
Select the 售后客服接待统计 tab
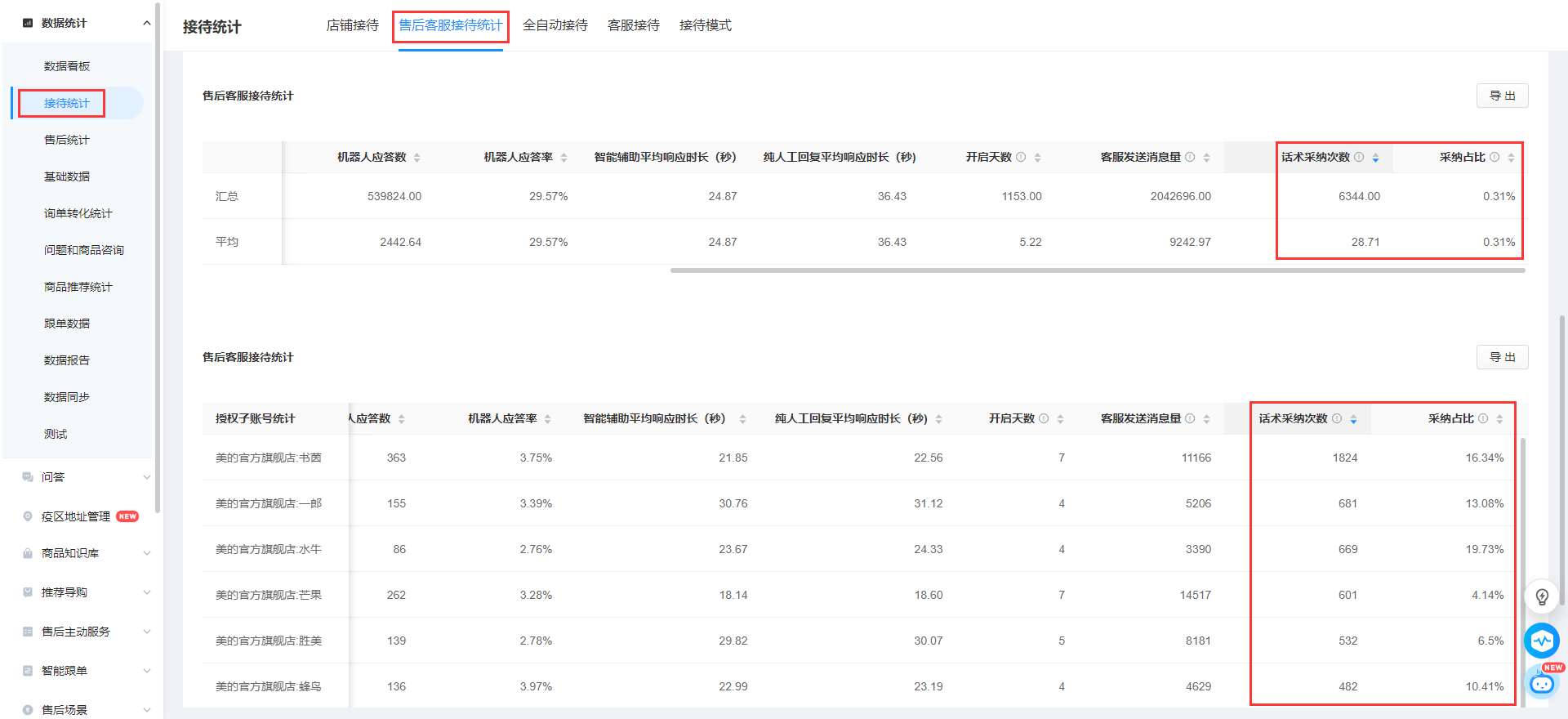[451, 25]
